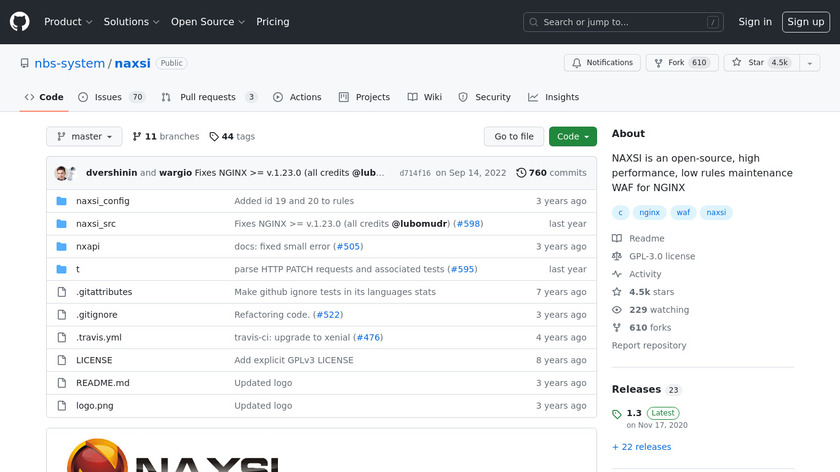Open the @lubomudr mention link
This screenshot has width=840, height=472.
coord(419,223)
